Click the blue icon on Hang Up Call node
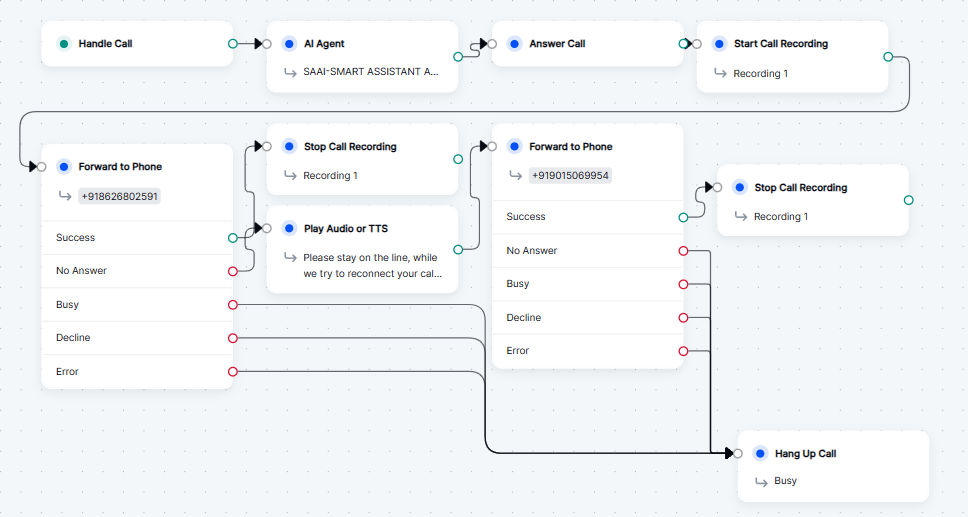Screen dimensions: 968x517 pos(760,454)
